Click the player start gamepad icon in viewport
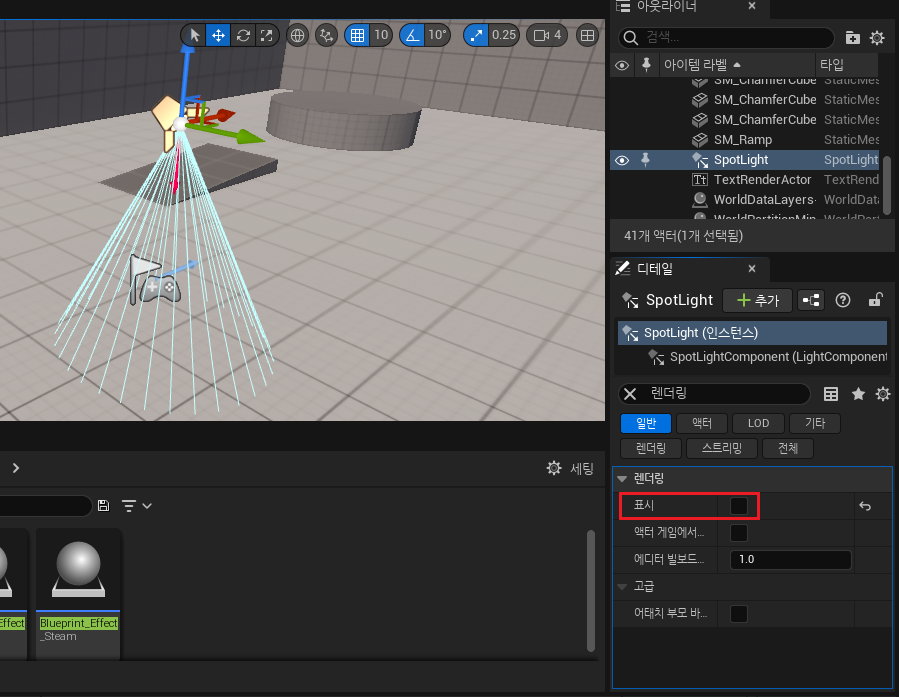The height and width of the screenshot is (697, 899). click(162, 288)
